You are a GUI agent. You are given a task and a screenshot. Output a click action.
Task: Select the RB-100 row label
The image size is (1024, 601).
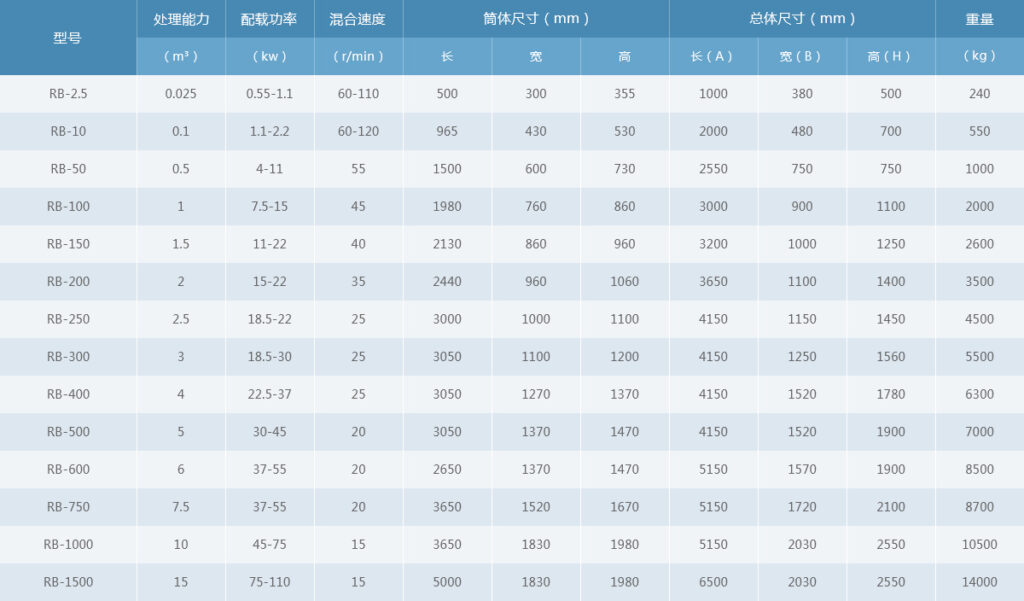tap(67, 206)
